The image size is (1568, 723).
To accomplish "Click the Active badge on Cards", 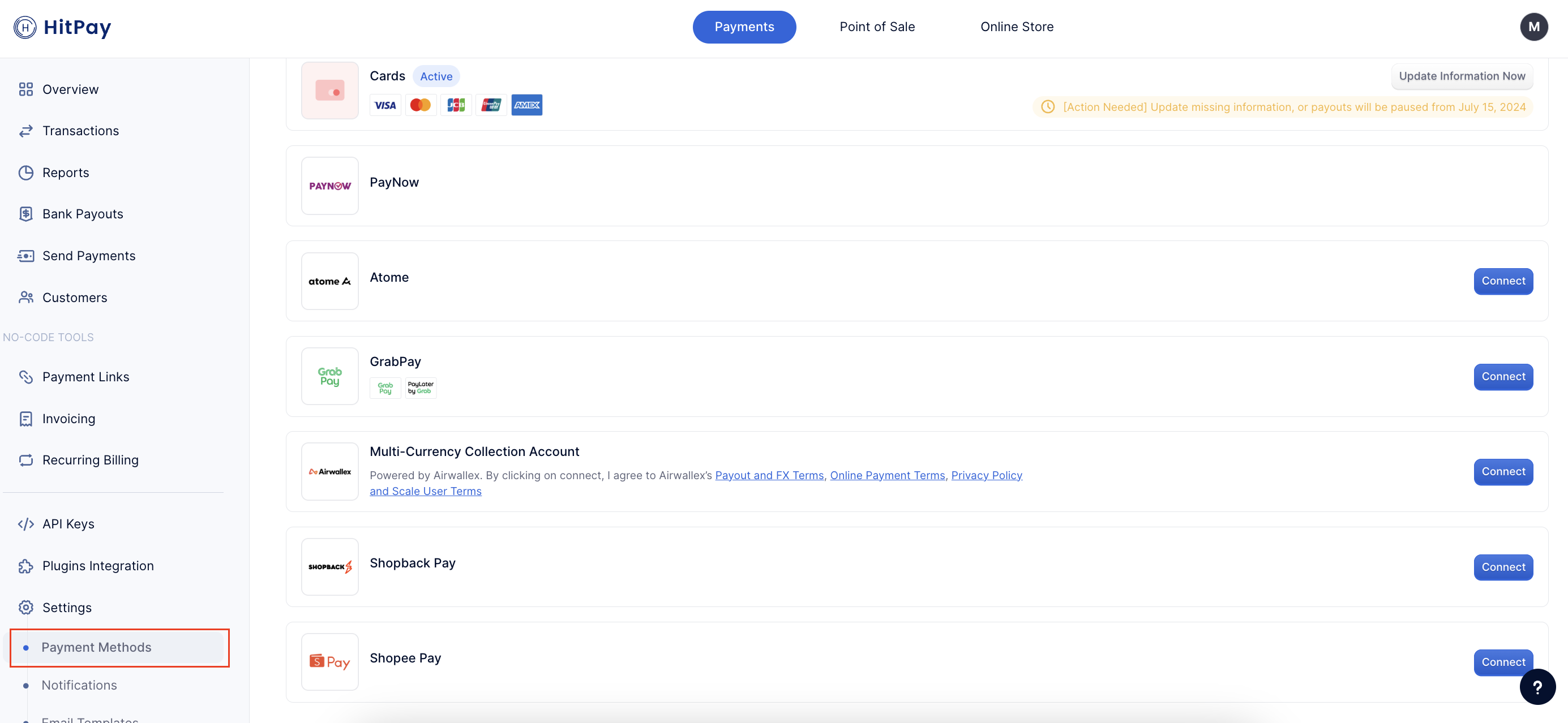I will pos(436,77).
